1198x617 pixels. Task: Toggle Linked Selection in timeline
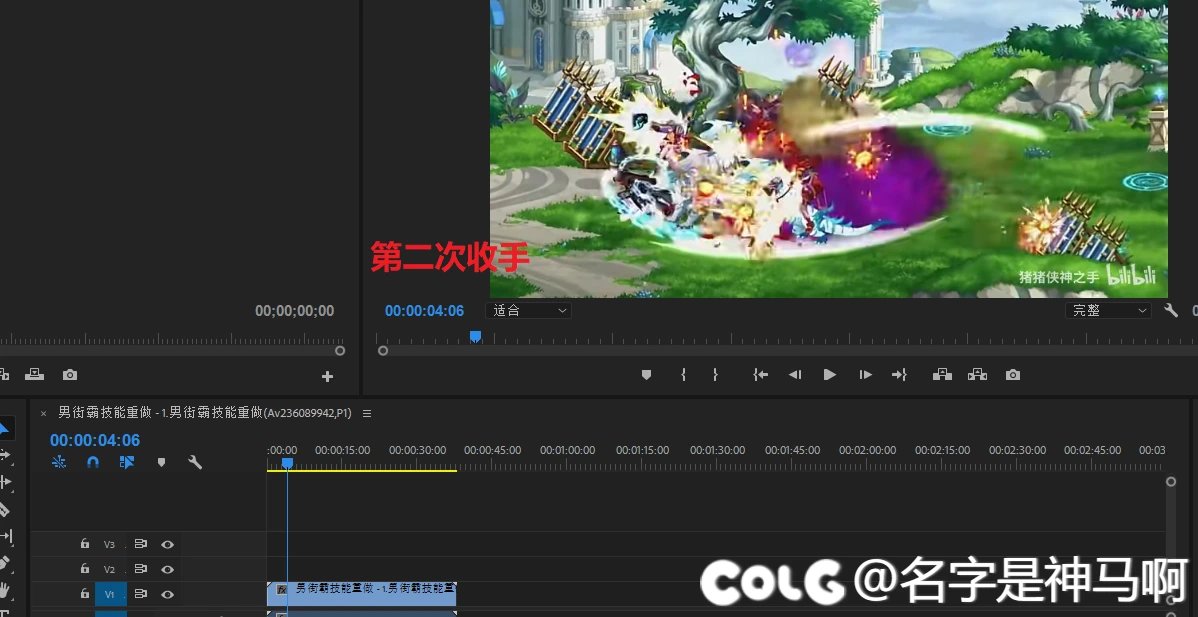point(127,462)
